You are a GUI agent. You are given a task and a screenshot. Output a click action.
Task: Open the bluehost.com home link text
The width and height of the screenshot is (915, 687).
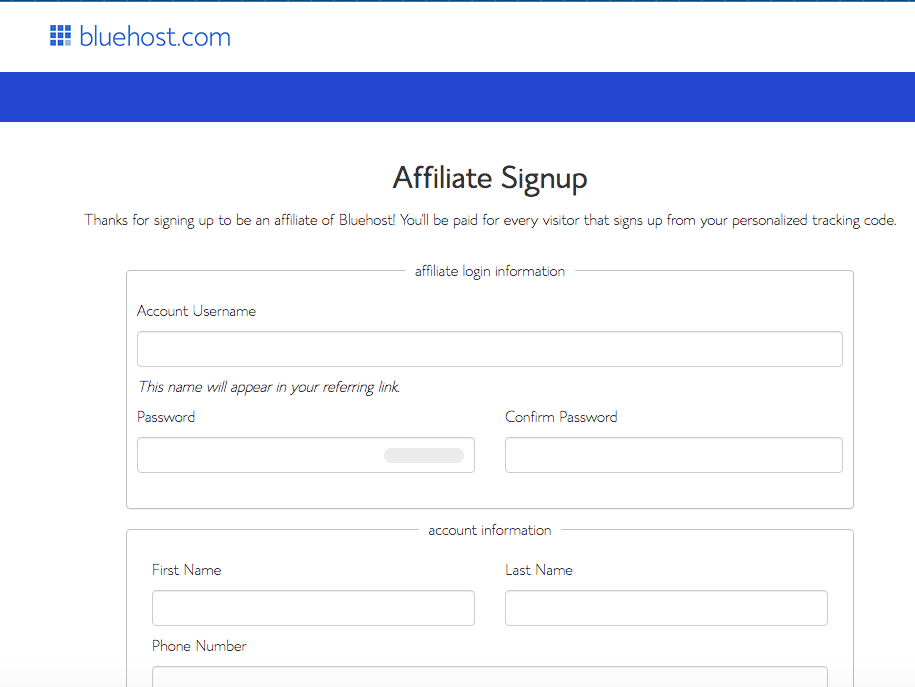pyautogui.click(x=155, y=36)
